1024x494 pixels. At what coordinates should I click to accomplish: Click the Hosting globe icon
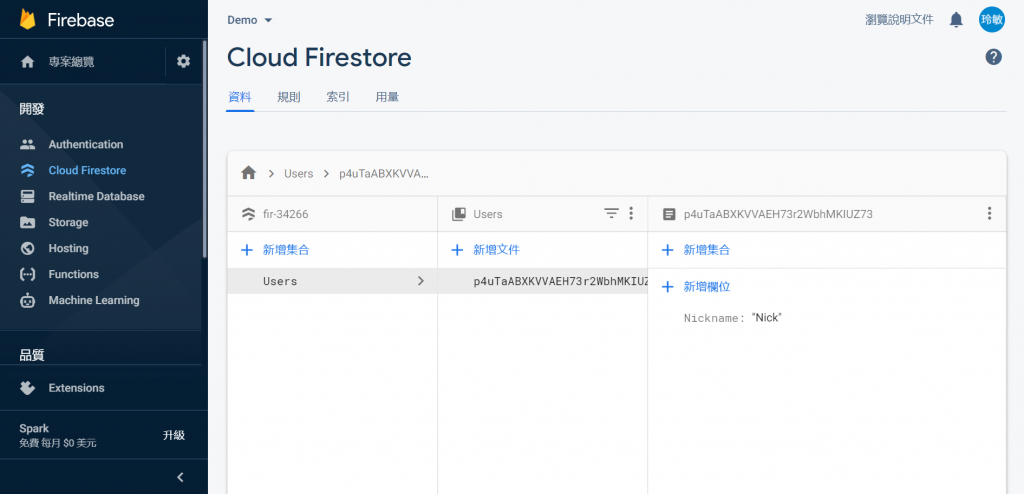[x=27, y=248]
